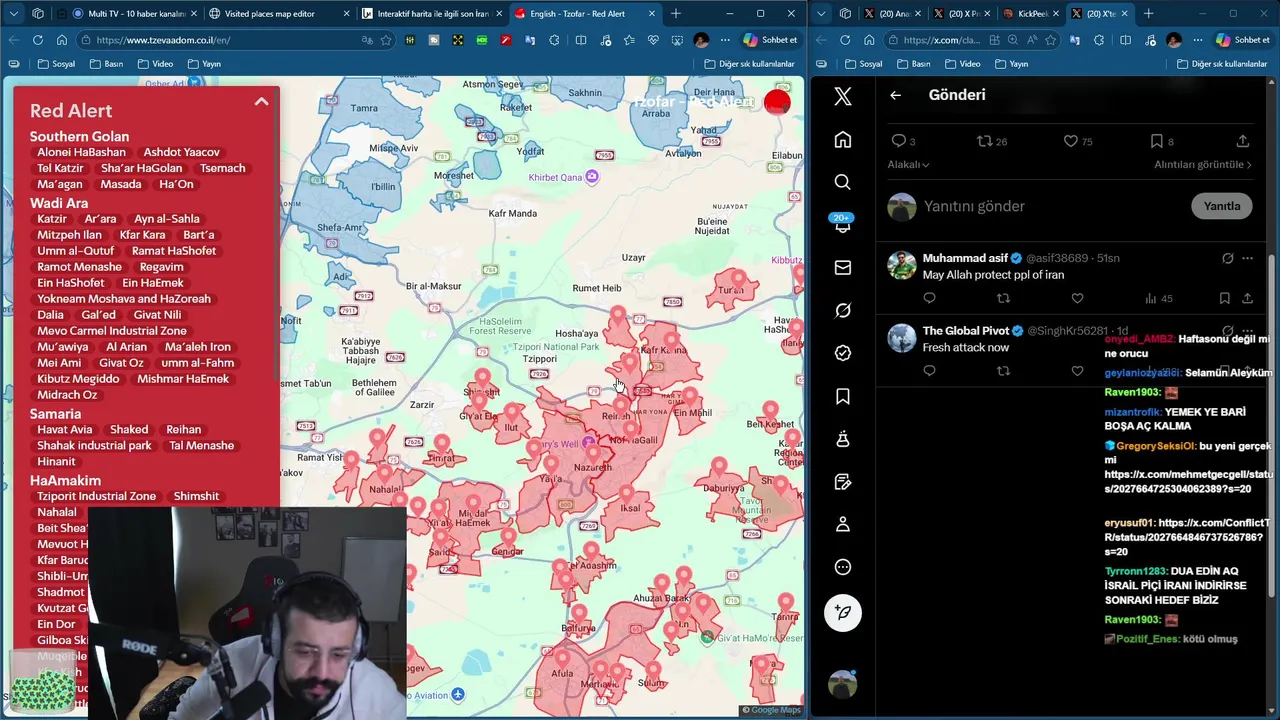Click the red Tzofar logo button on the map
1280x720 pixels.
click(777, 102)
